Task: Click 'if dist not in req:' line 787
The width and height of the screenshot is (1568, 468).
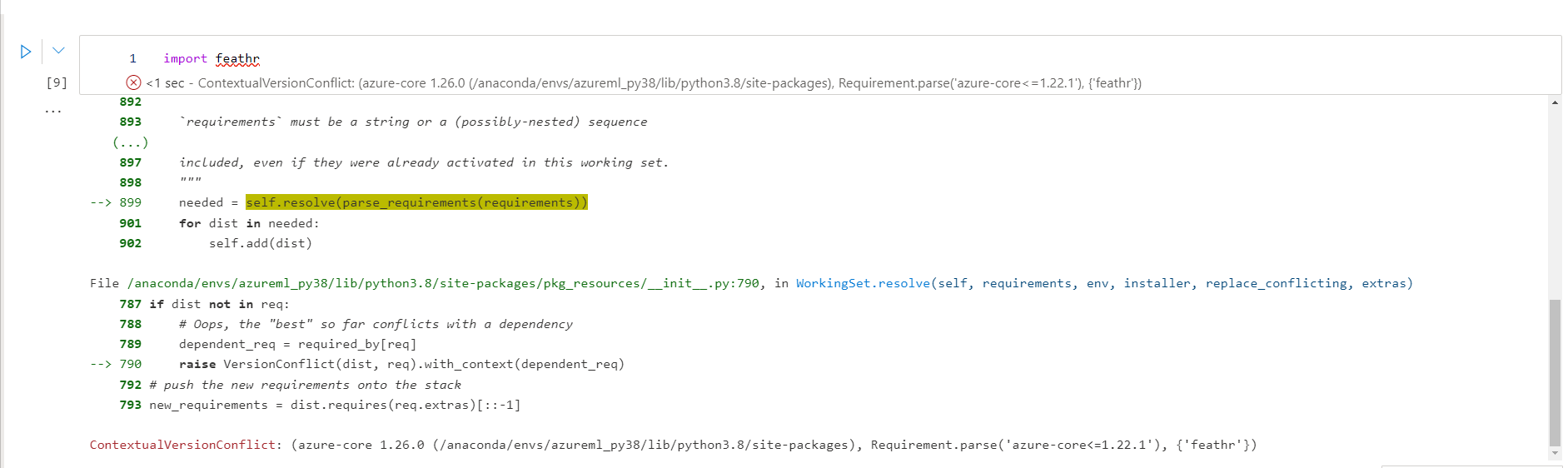Action: 219,304
